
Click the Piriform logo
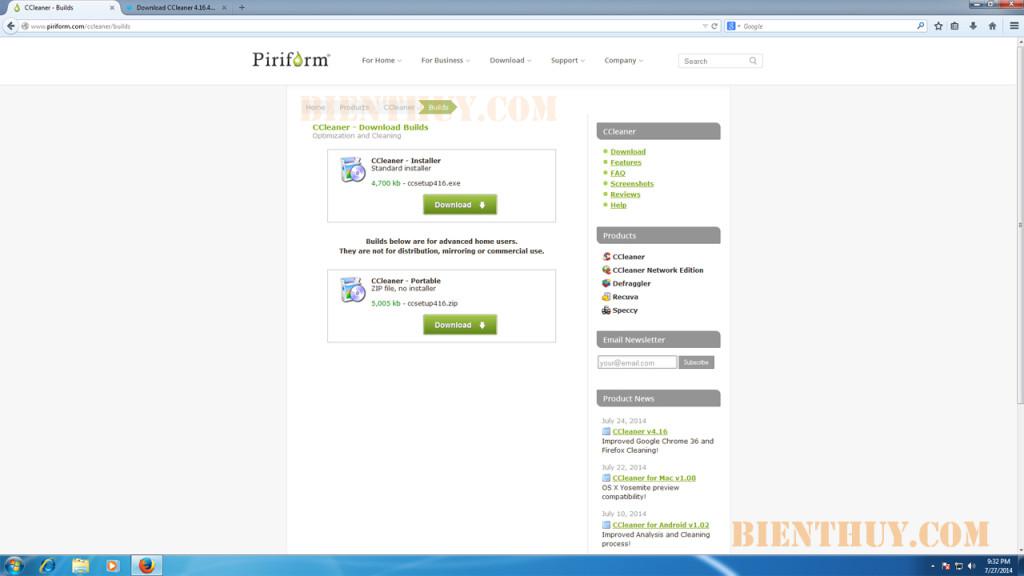coord(291,59)
